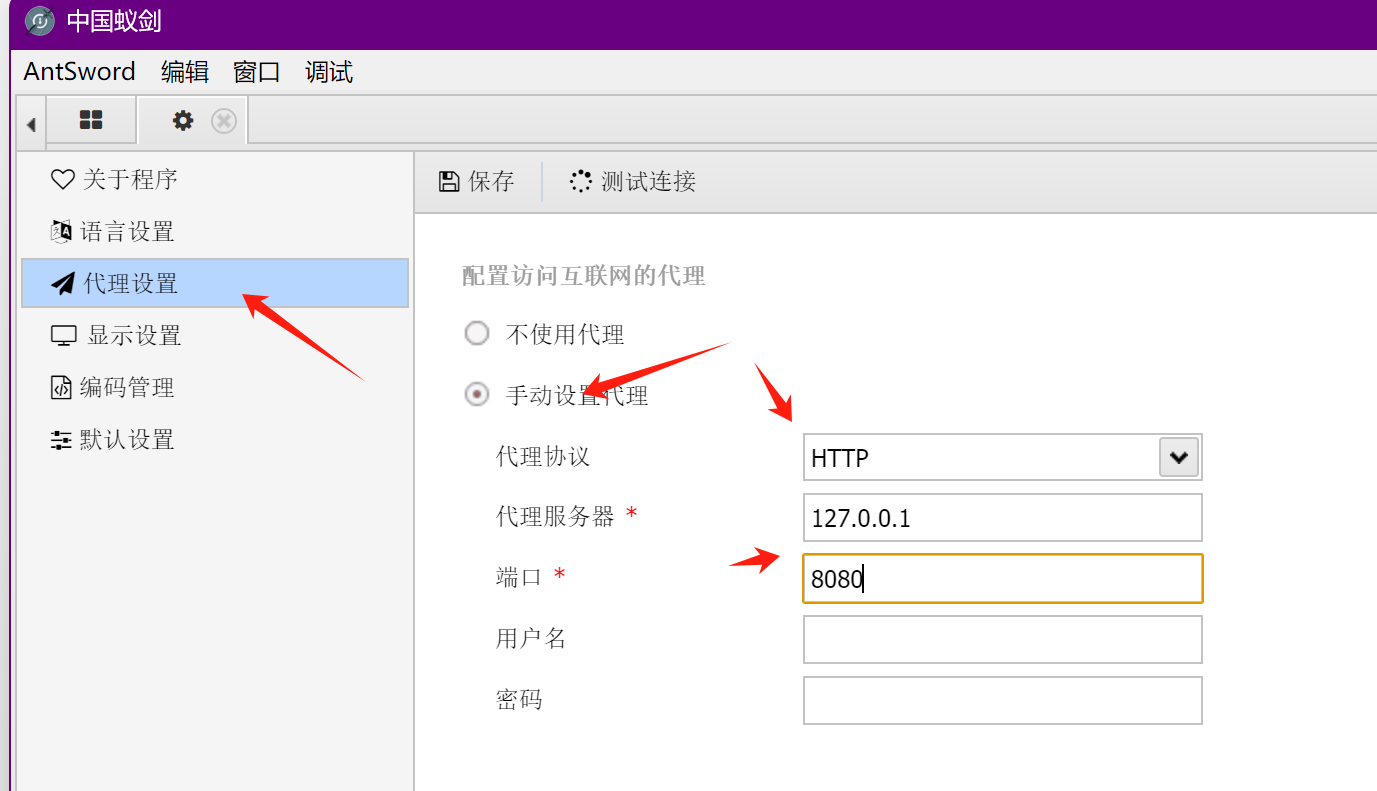
Task: Click the code file icon for 编码管理
Action: [x=62, y=388]
